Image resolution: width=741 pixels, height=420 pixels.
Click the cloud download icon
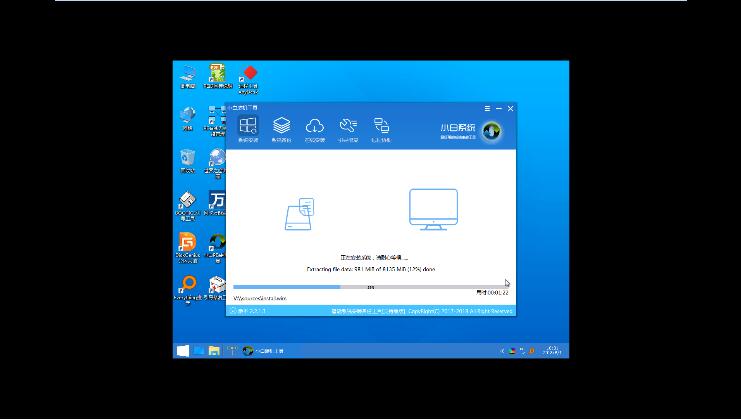tap(315, 126)
